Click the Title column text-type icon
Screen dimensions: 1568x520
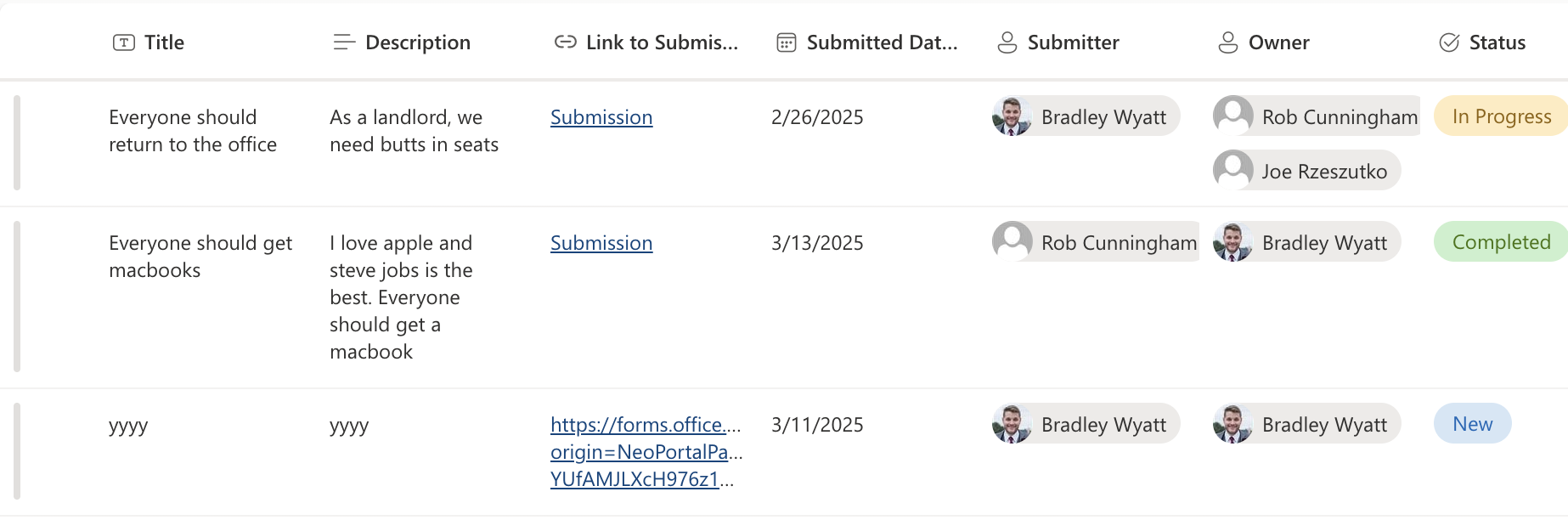pos(124,42)
